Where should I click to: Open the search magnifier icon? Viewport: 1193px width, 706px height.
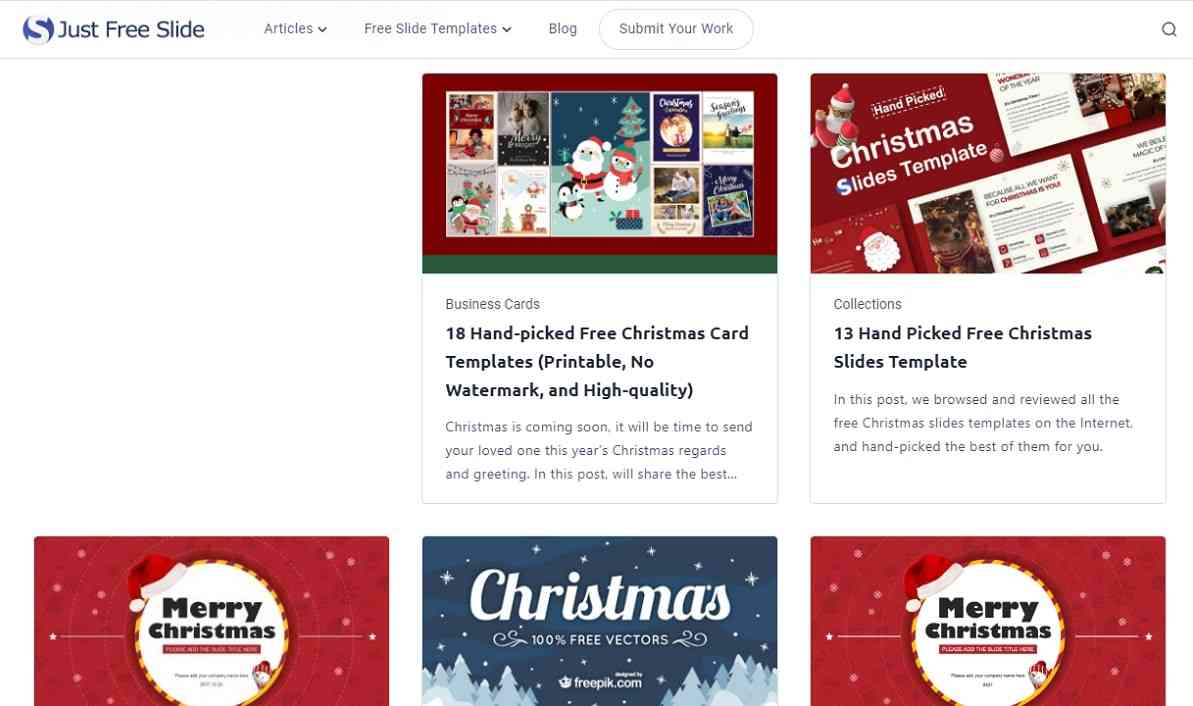coord(1169,30)
